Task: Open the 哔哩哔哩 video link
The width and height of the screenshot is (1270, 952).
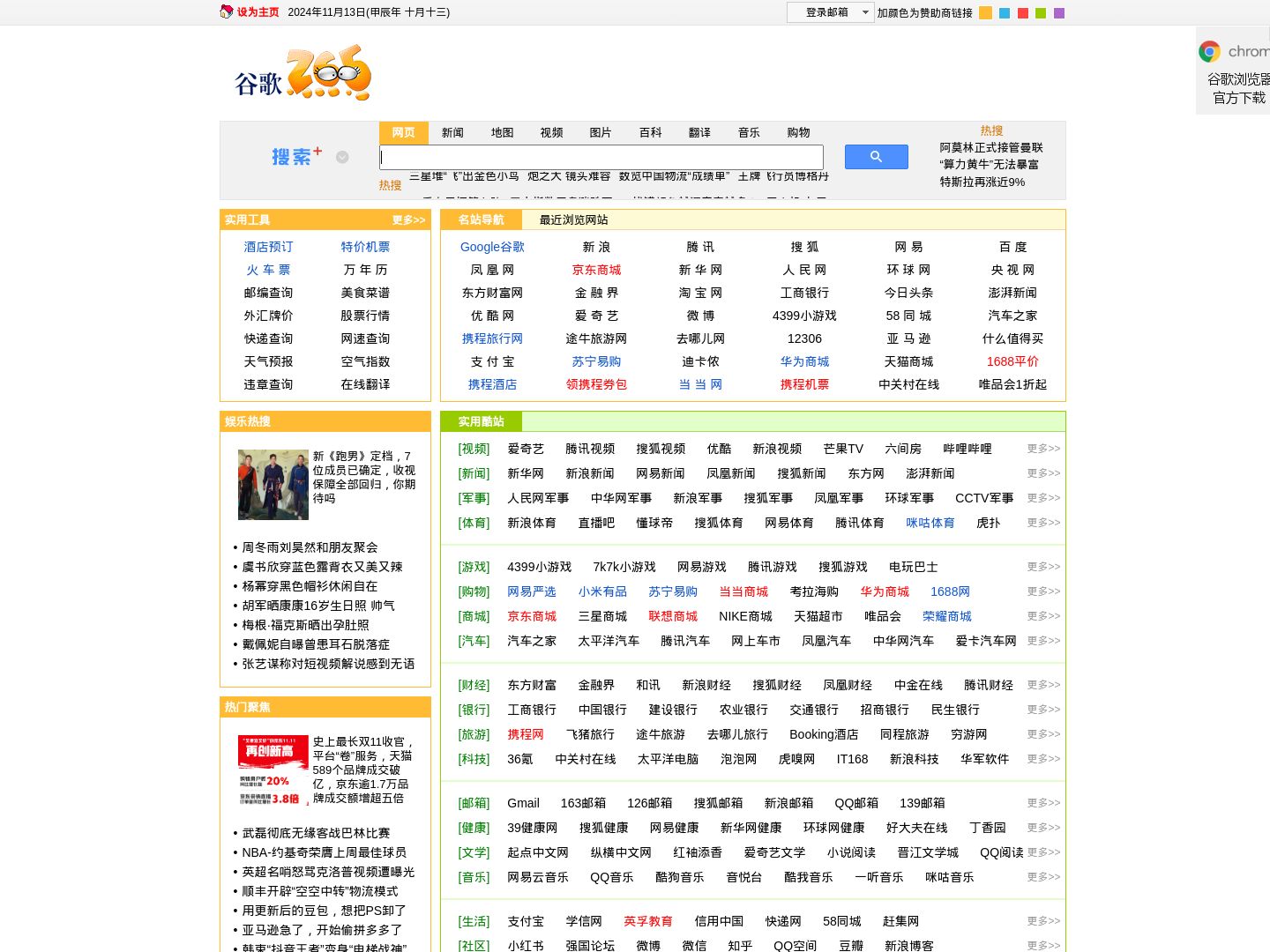Action: click(967, 449)
